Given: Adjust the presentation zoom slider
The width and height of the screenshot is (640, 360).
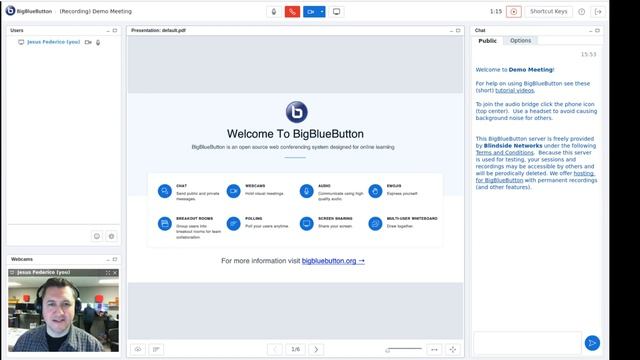Looking at the screenshot, I should tap(404, 349).
